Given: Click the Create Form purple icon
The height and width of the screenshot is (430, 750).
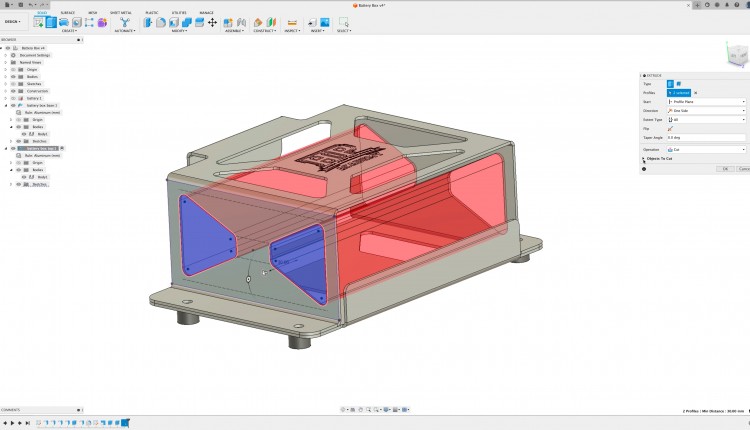Looking at the screenshot, I should coord(102,22).
